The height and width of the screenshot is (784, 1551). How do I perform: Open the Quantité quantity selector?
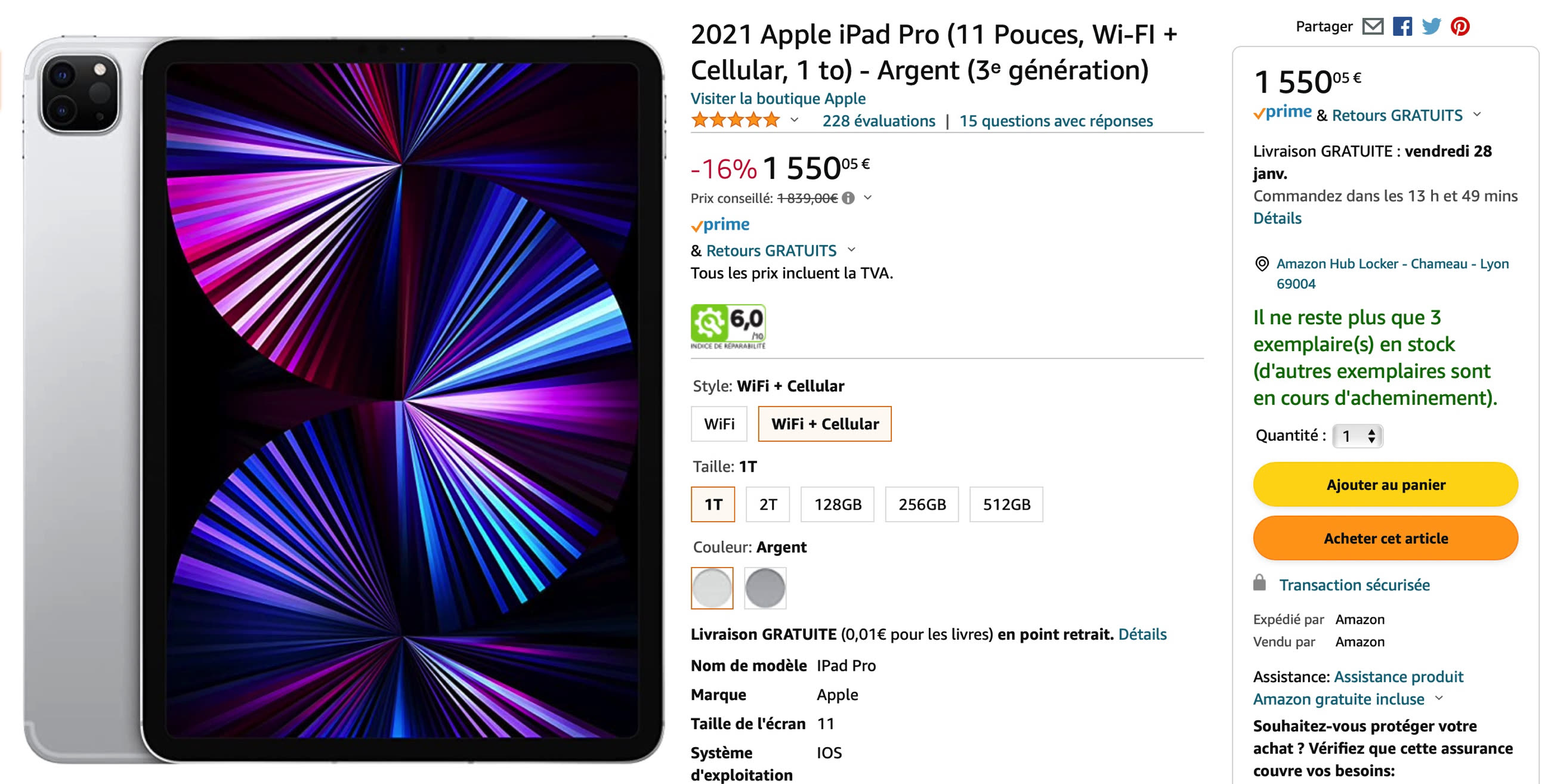click(x=1358, y=436)
